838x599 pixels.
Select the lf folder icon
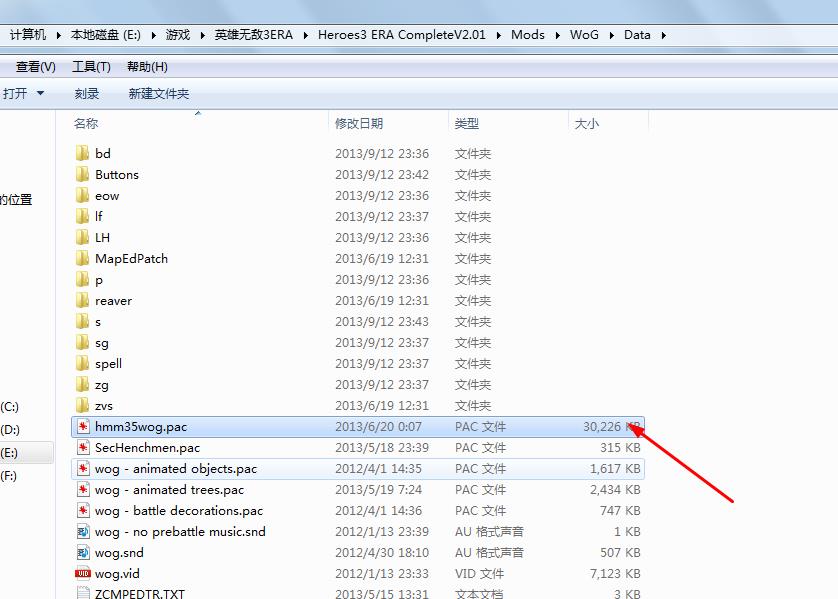click(82, 216)
